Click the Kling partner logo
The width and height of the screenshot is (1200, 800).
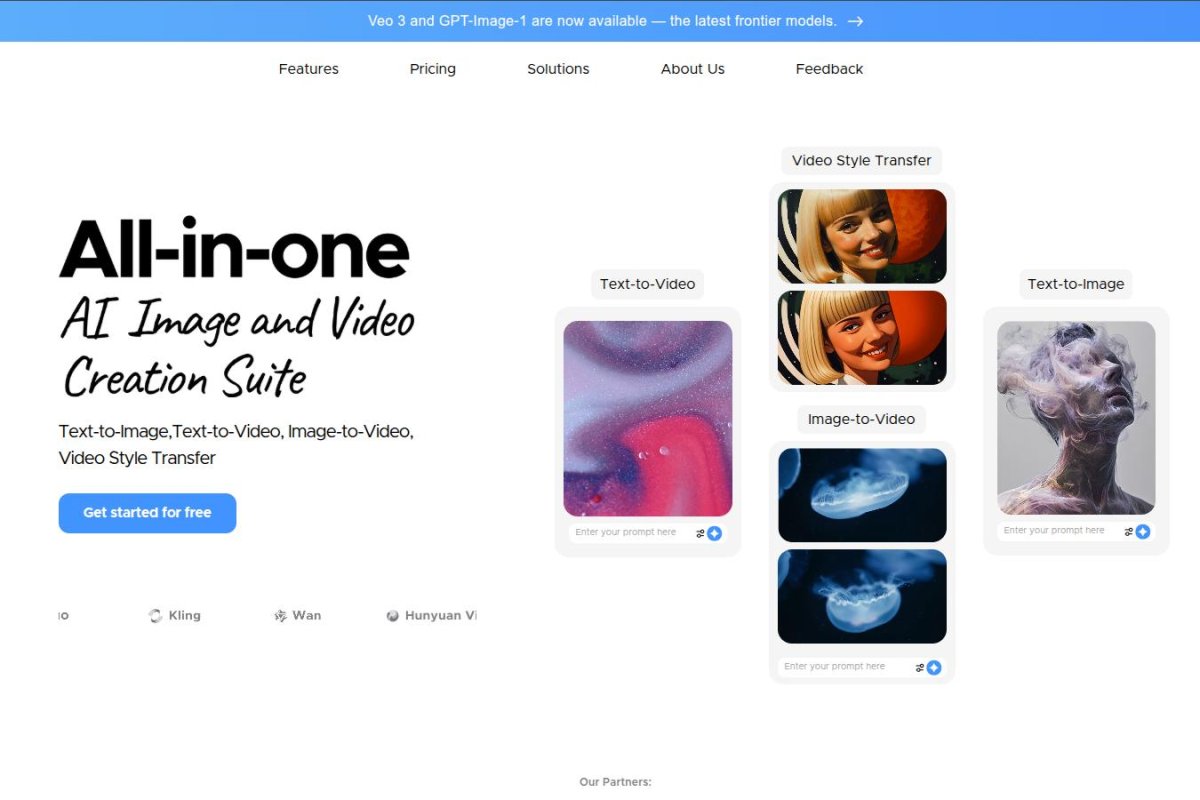(176, 615)
